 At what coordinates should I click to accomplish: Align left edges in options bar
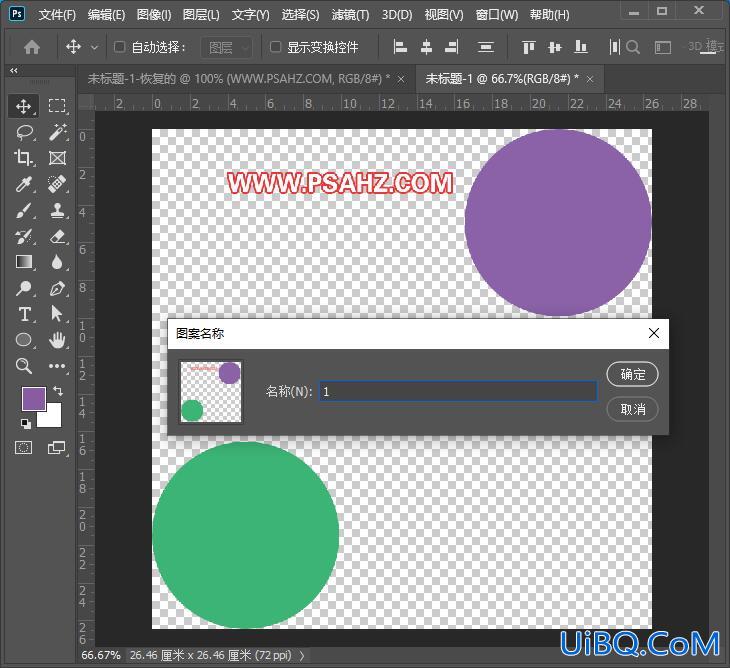[400, 47]
